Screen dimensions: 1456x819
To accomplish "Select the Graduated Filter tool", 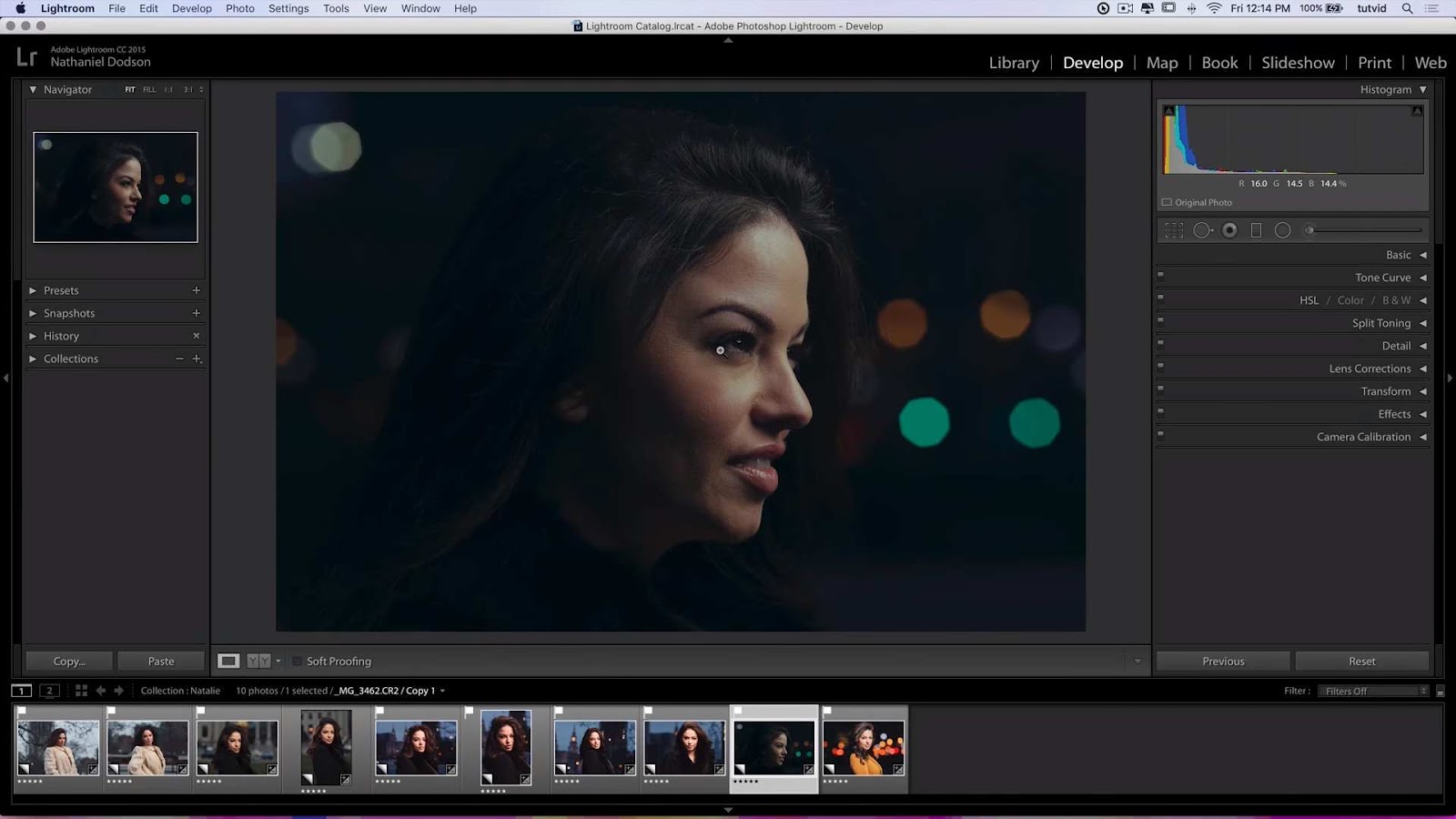I will pyautogui.click(x=1257, y=230).
